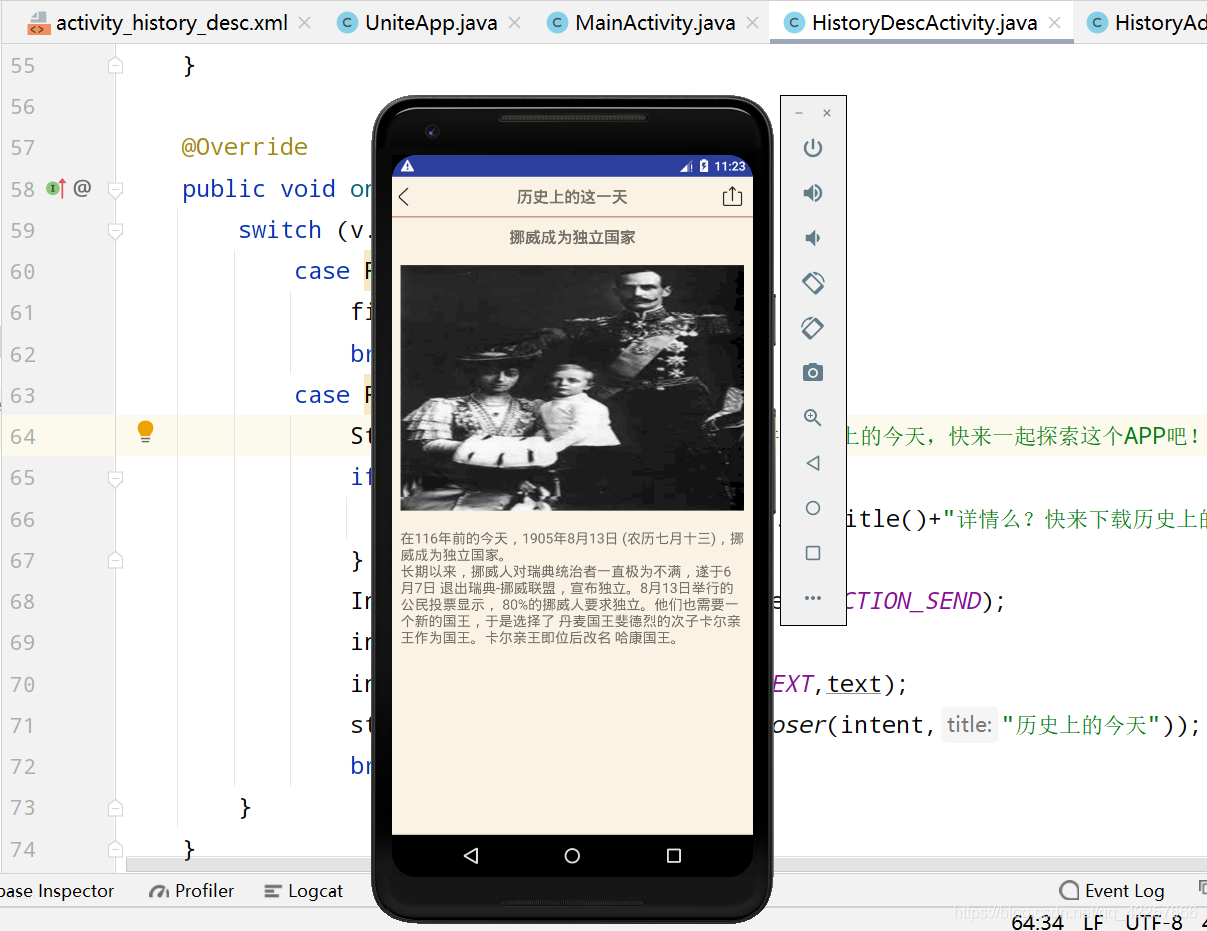
Task: Tap the share icon in app header
Action: click(732, 196)
